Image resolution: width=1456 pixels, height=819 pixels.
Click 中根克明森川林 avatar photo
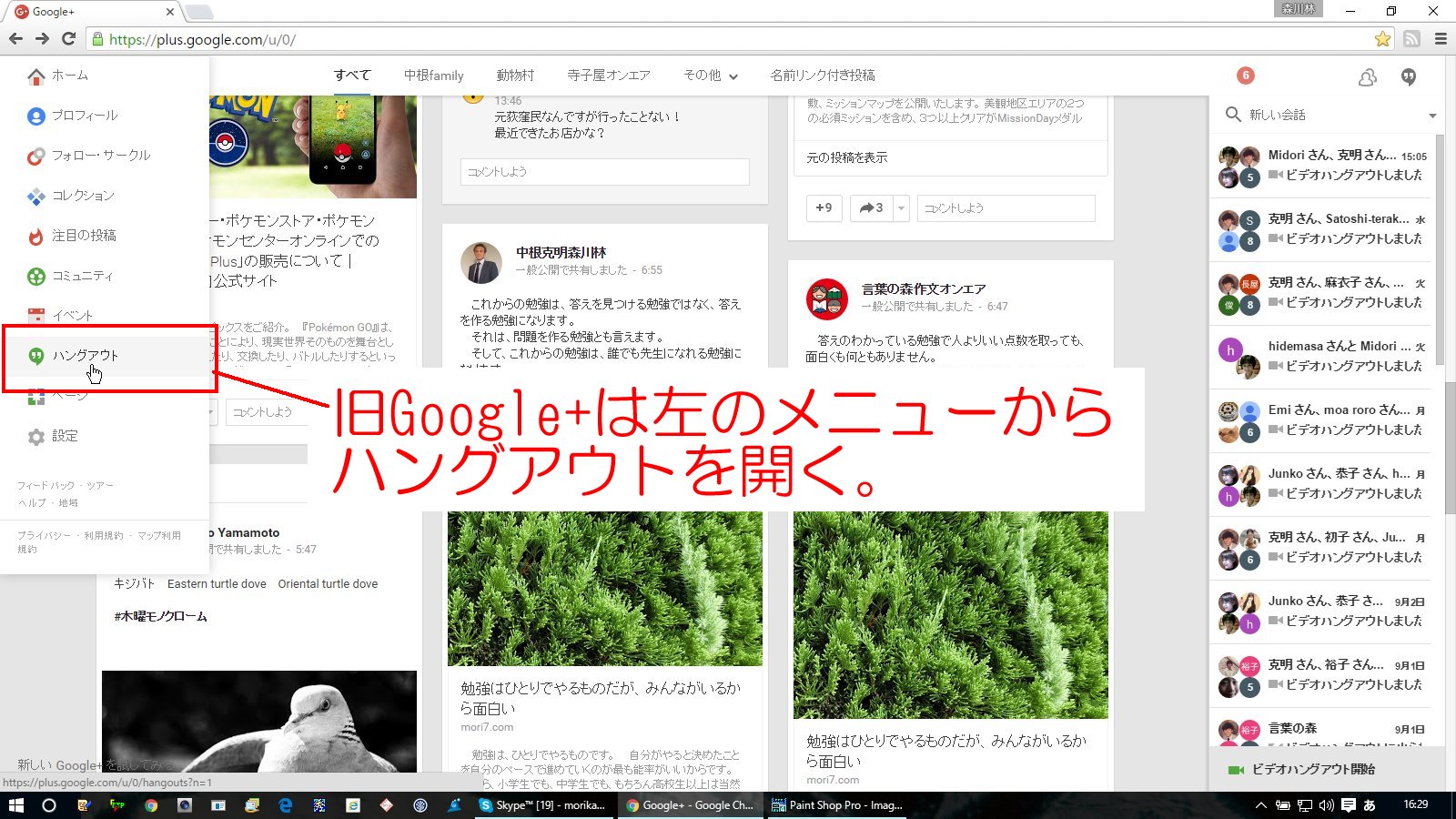coord(481,262)
